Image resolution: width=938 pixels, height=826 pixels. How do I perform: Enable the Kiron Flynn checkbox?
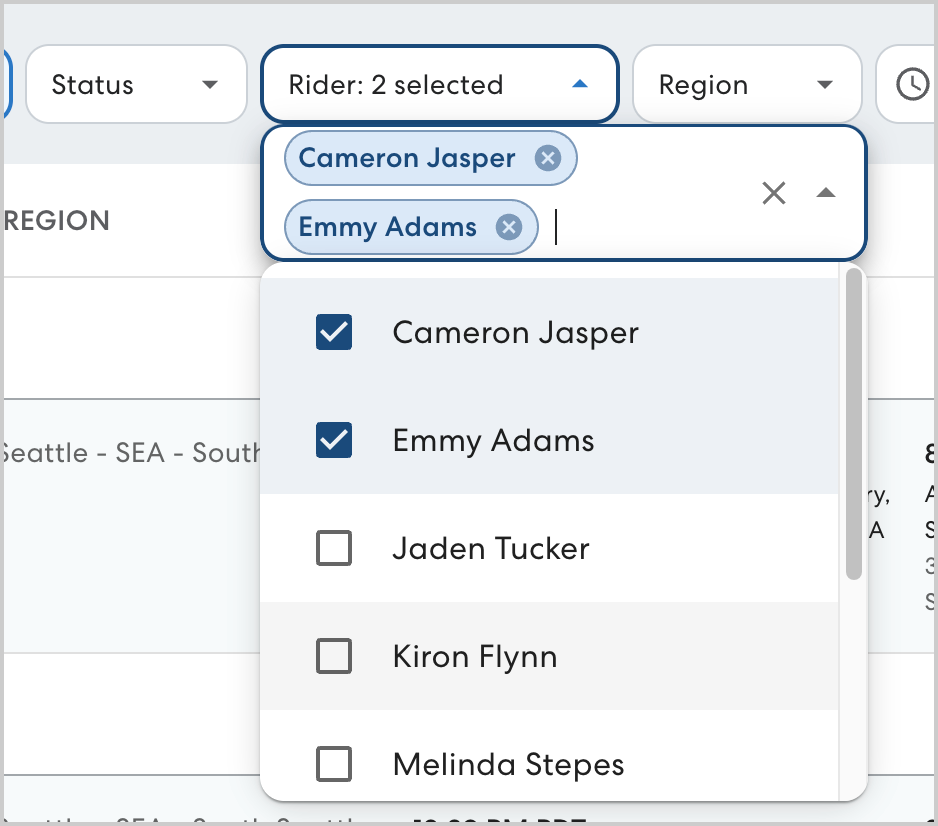click(x=334, y=656)
